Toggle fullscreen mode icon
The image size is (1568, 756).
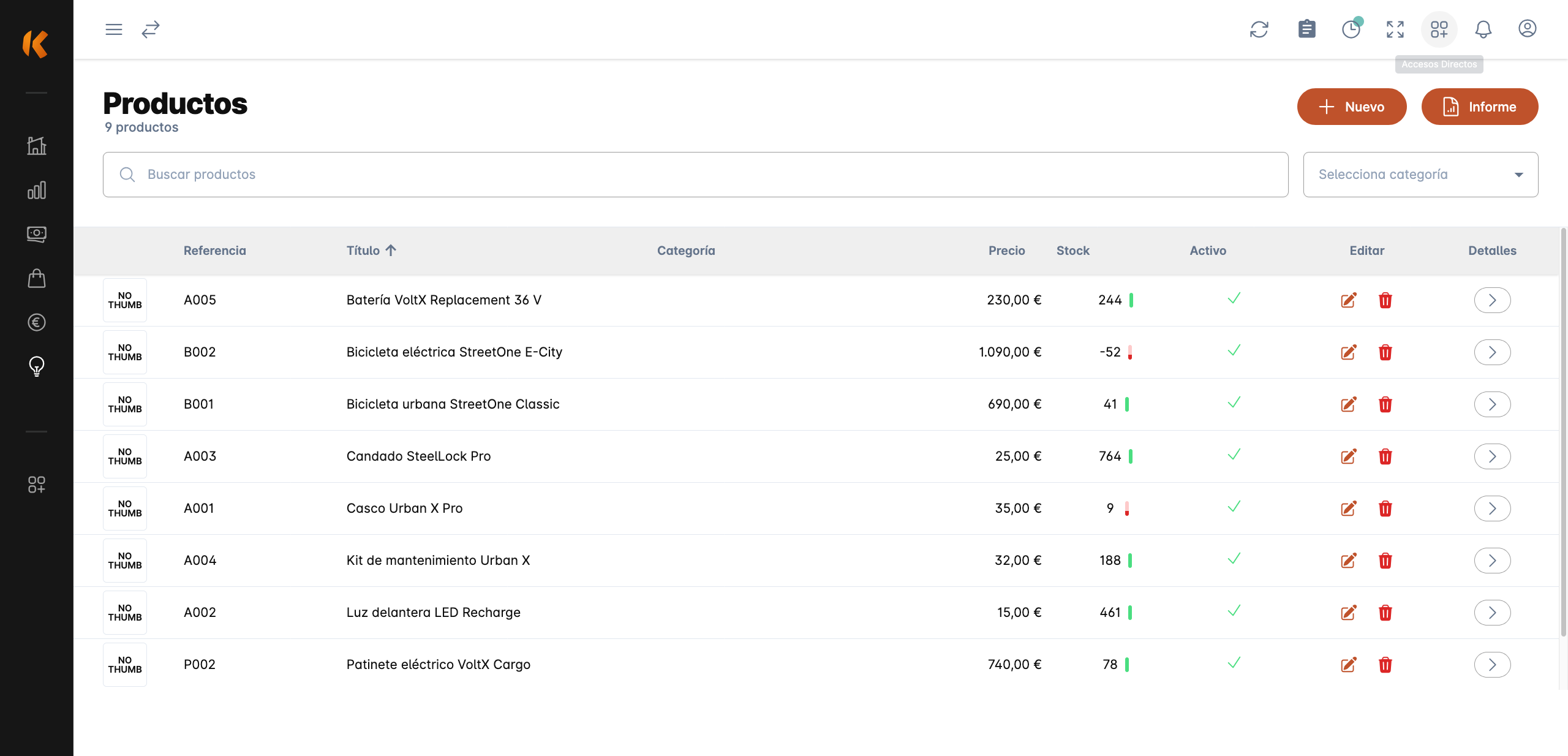click(x=1395, y=29)
